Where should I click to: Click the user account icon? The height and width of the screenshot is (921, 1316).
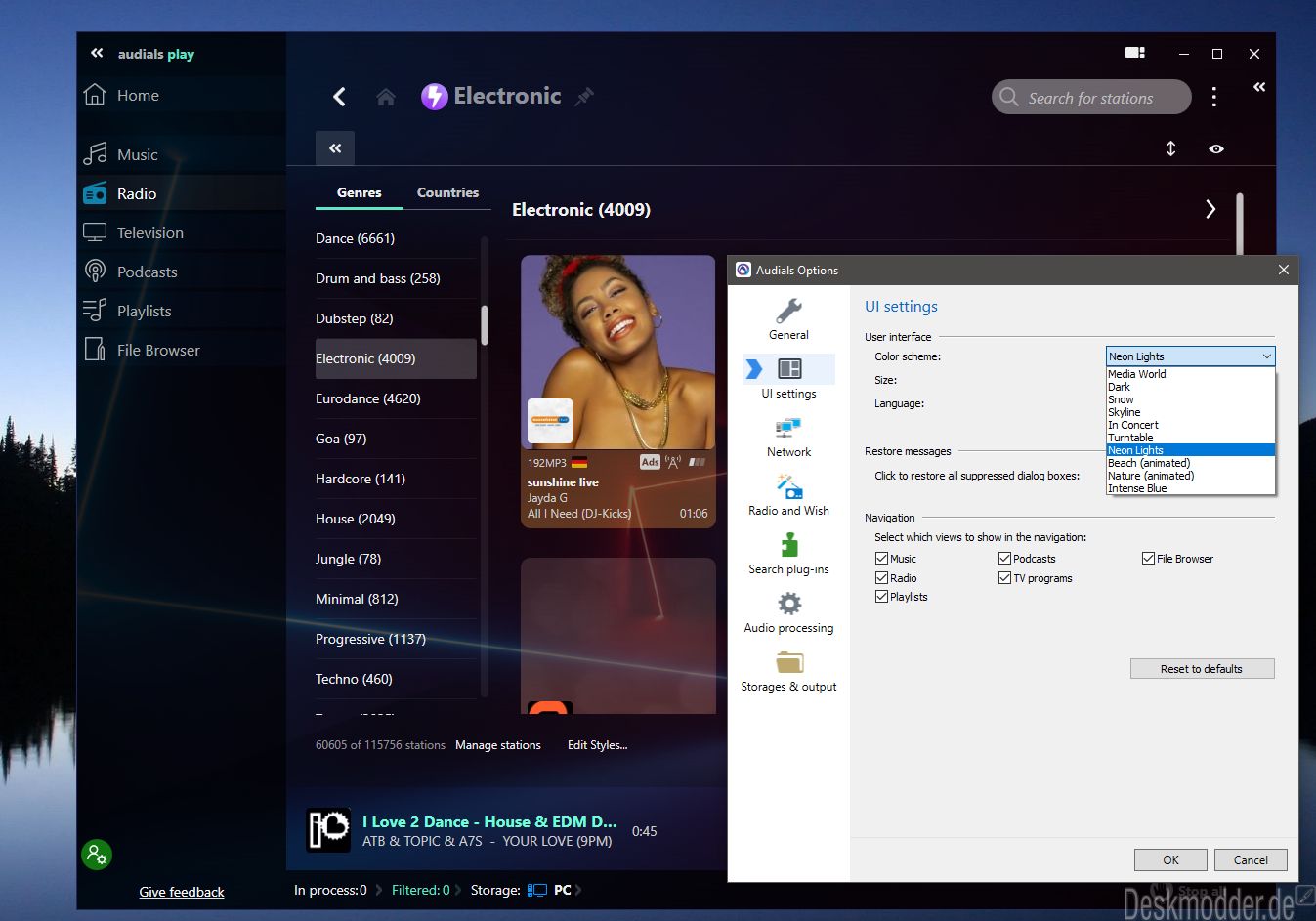click(x=97, y=855)
